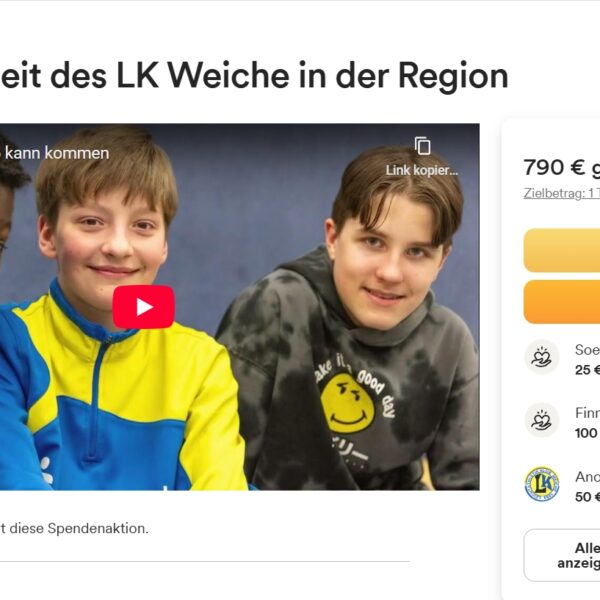Click the donor name starting with 'Anc'
The width and height of the screenshot is (600, 600).
click(x=587, y=477)
